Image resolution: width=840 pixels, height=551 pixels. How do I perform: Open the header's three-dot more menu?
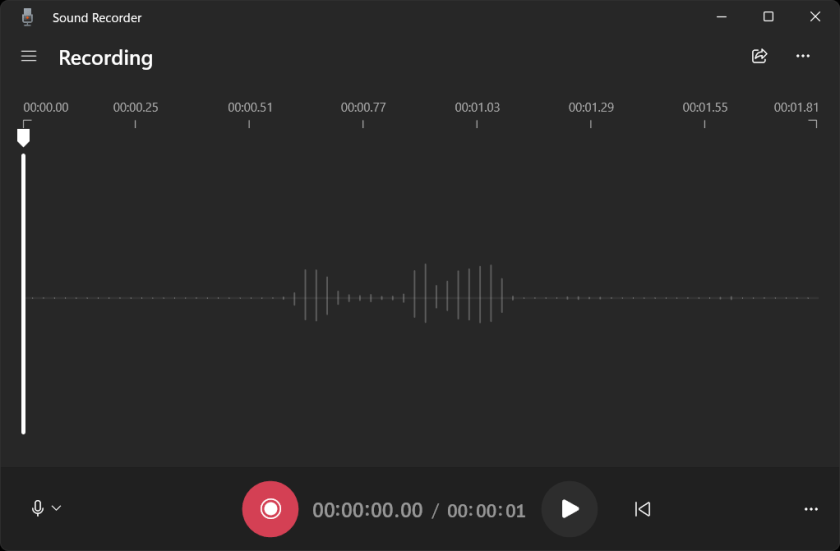[x=803, y=57]
